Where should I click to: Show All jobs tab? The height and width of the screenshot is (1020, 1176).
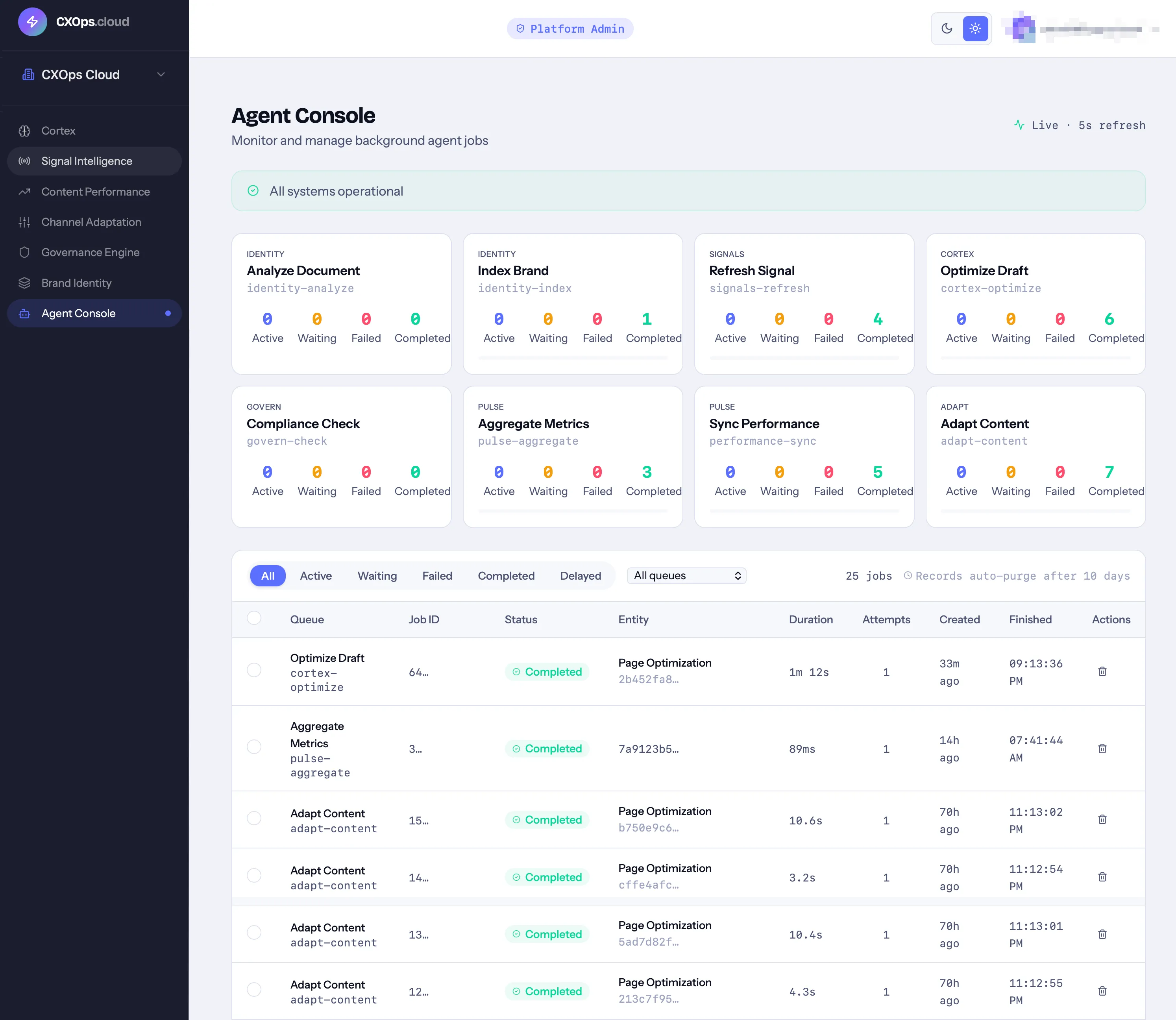pos(268,575)
